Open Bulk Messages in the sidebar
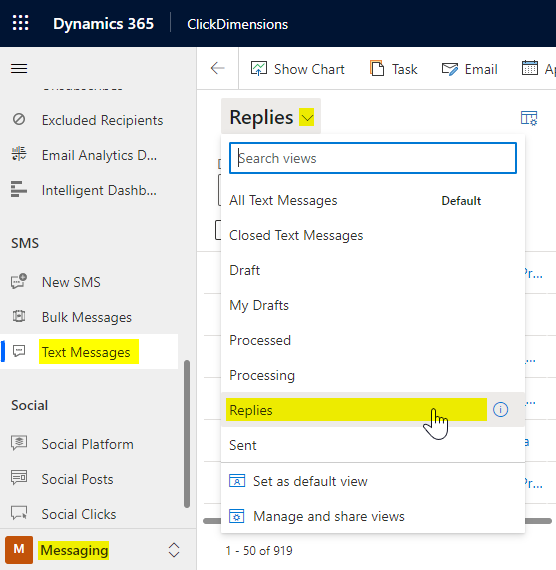Viewport: 556px width, 570px height. [x=87, y=317]
